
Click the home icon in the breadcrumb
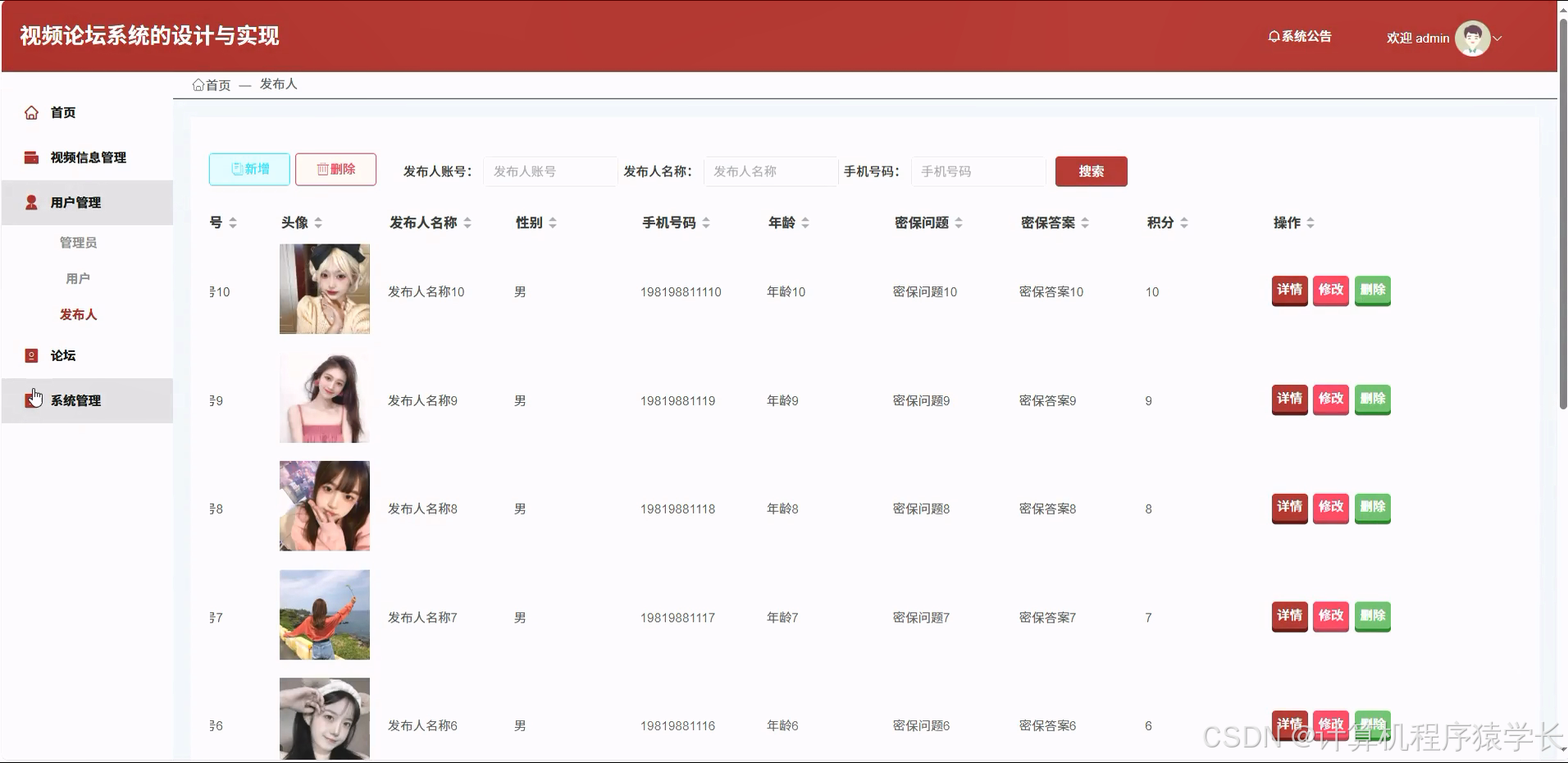(198, 85)
